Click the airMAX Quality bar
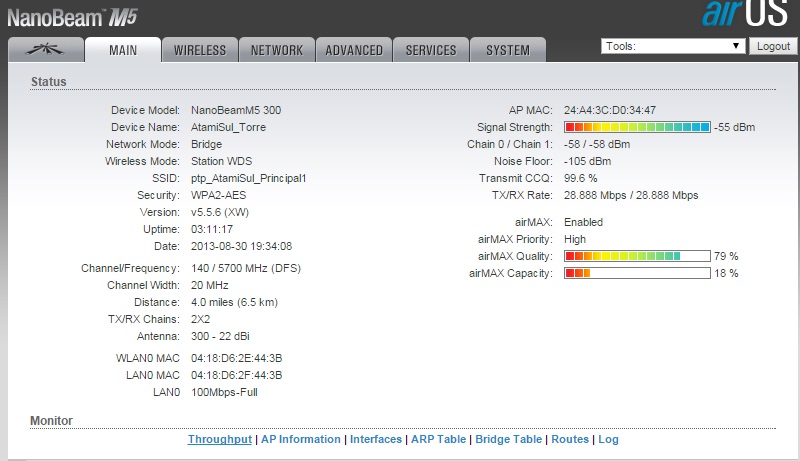This screenshot has width=800, height=461. 637,256
